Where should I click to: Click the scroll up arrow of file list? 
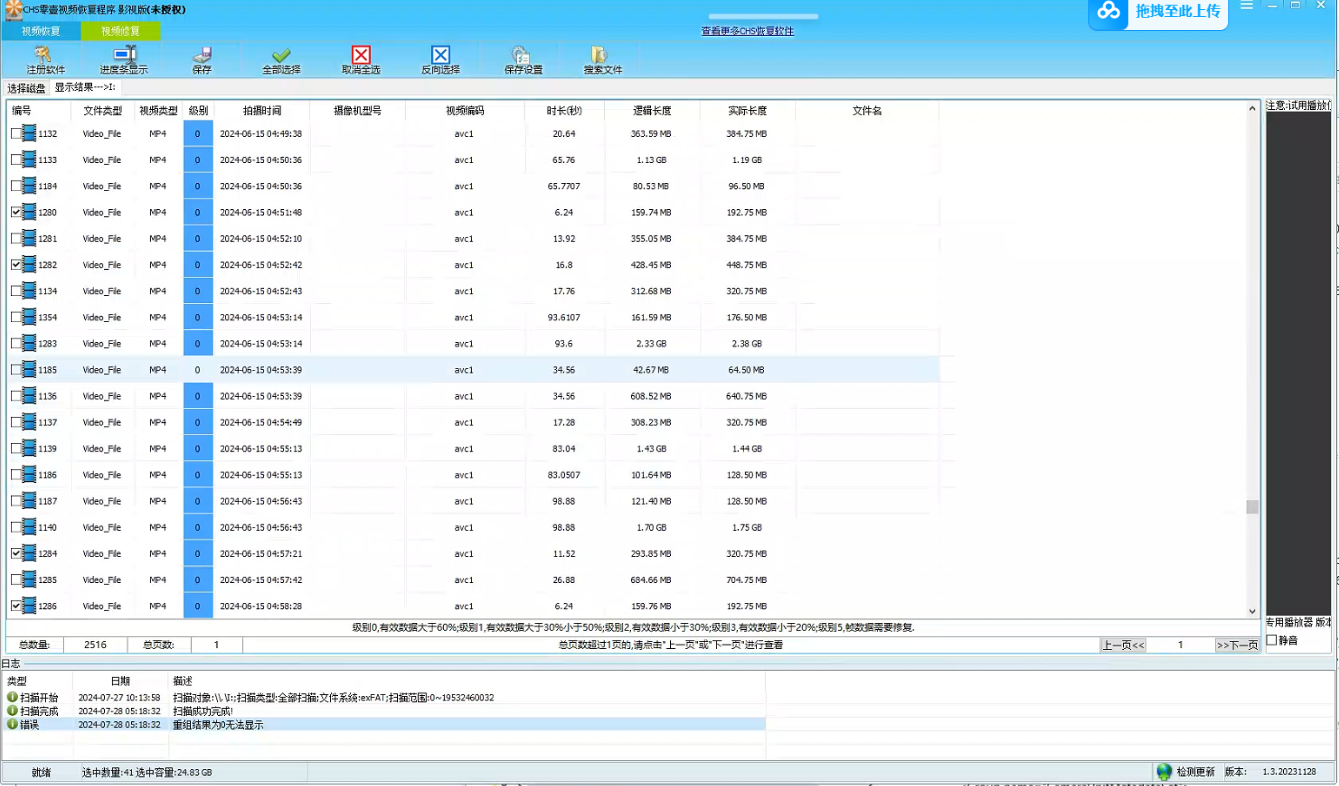click(1252, 107)
